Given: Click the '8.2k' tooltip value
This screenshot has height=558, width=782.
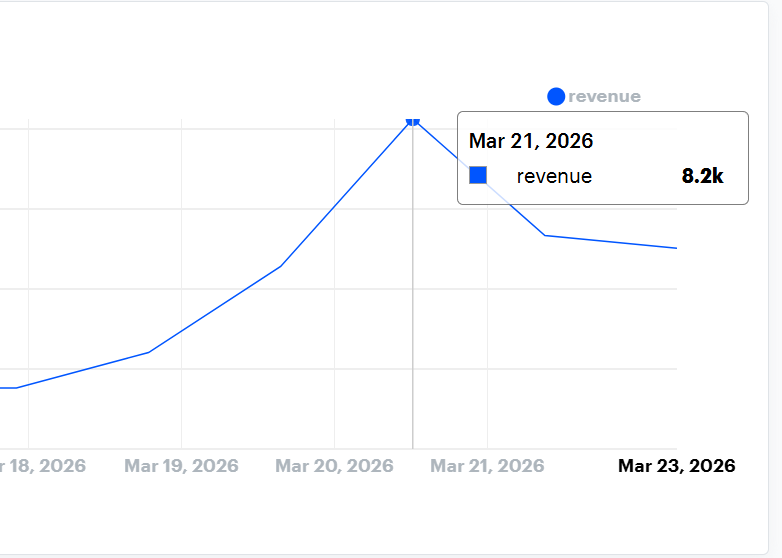Looking at the screenshot, I should pos(702,176).
